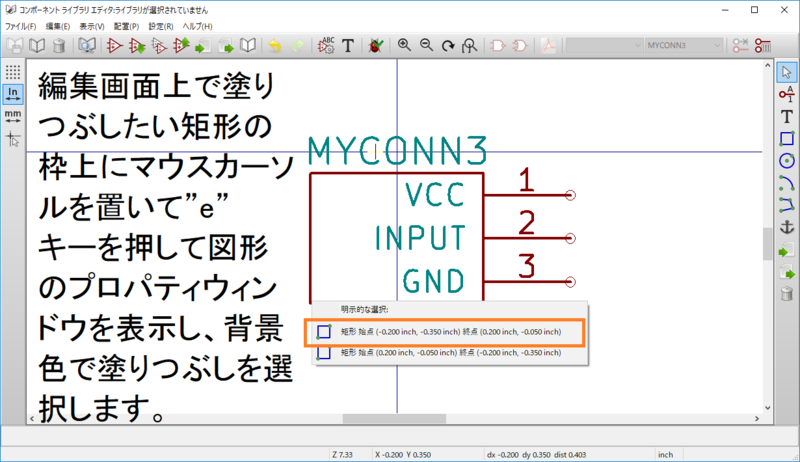
Task: Open the ヘルプ(H) menu
Action: pos(197,26)
